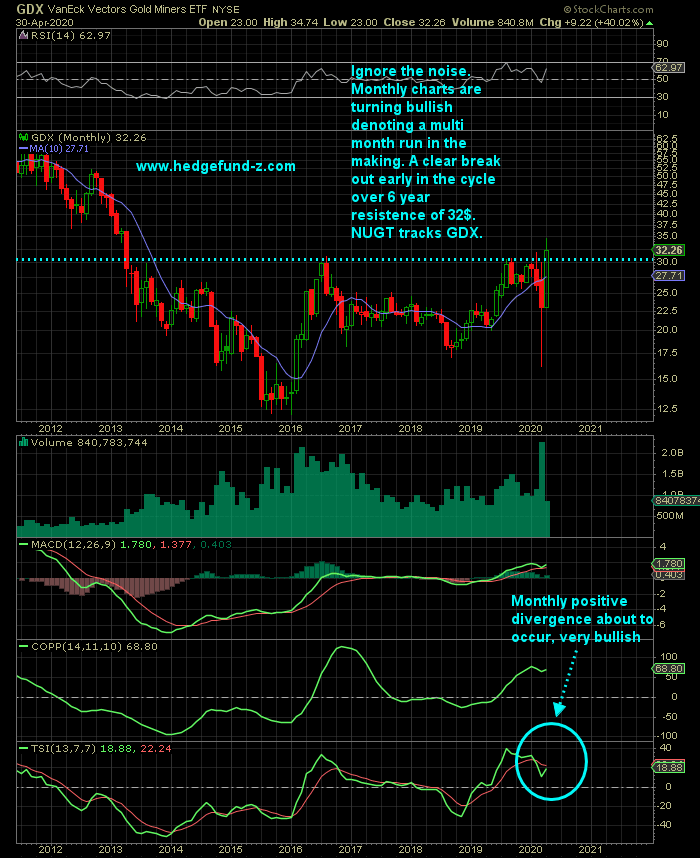700x858 pixels.
Task: Click the 12.5 price axis label
Action: click(667, 409)
